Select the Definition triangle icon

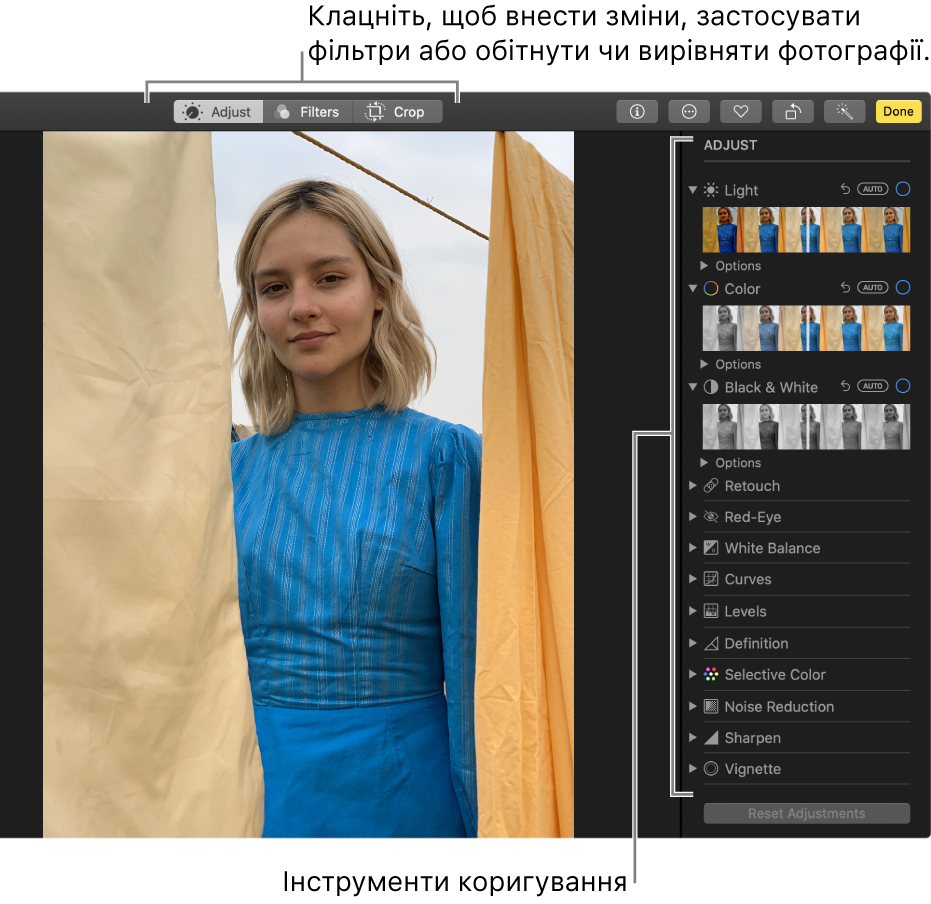(711, 643)
